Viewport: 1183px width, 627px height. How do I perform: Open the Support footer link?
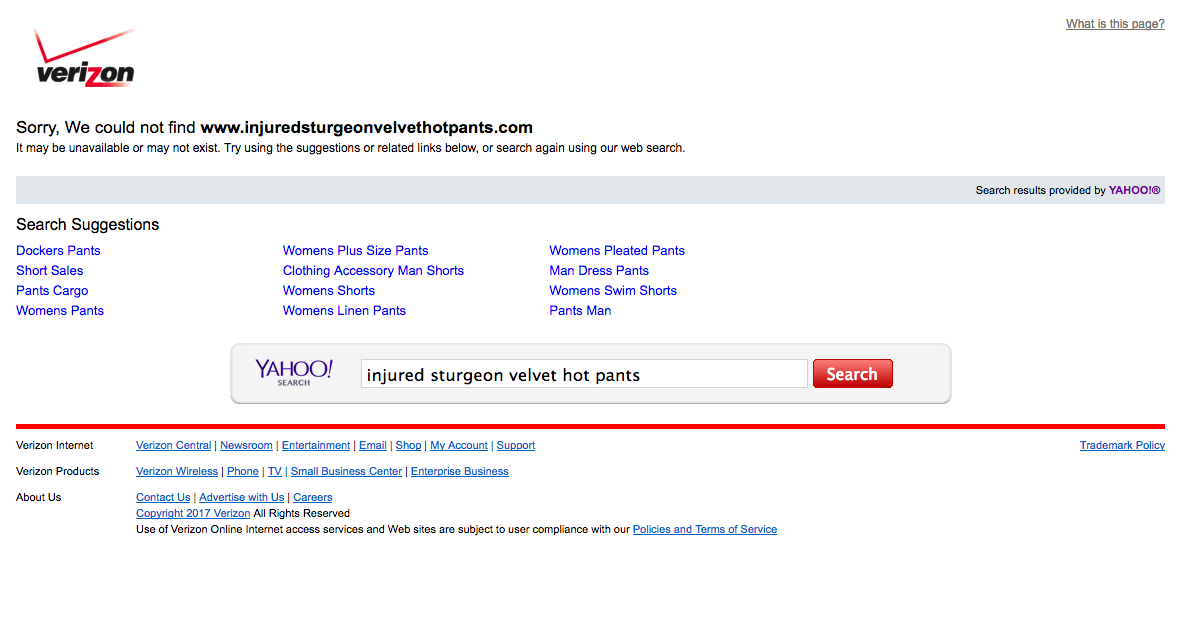click(515, 446)
